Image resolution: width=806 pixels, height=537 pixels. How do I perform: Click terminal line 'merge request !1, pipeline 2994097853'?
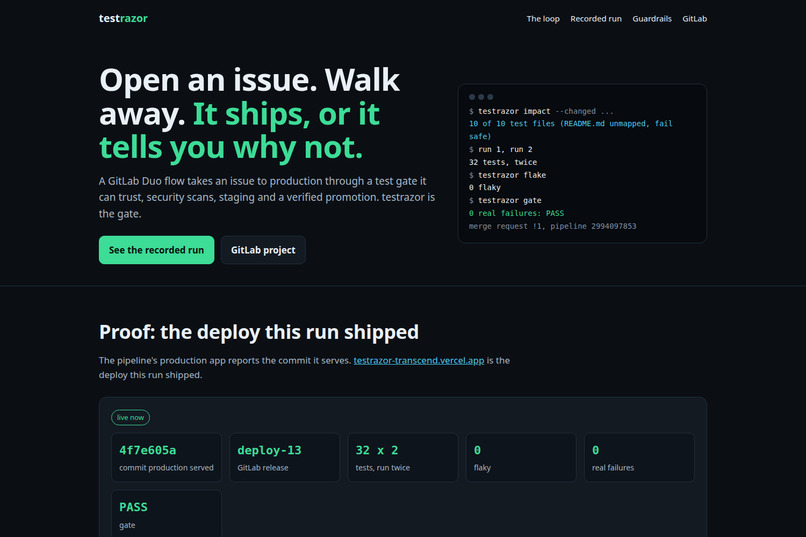(552, 226)
